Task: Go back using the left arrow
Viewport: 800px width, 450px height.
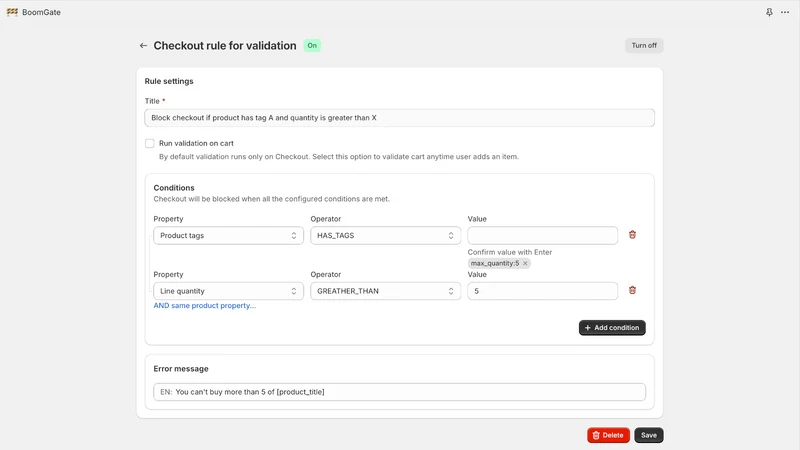Action: [x=143, y=45]
